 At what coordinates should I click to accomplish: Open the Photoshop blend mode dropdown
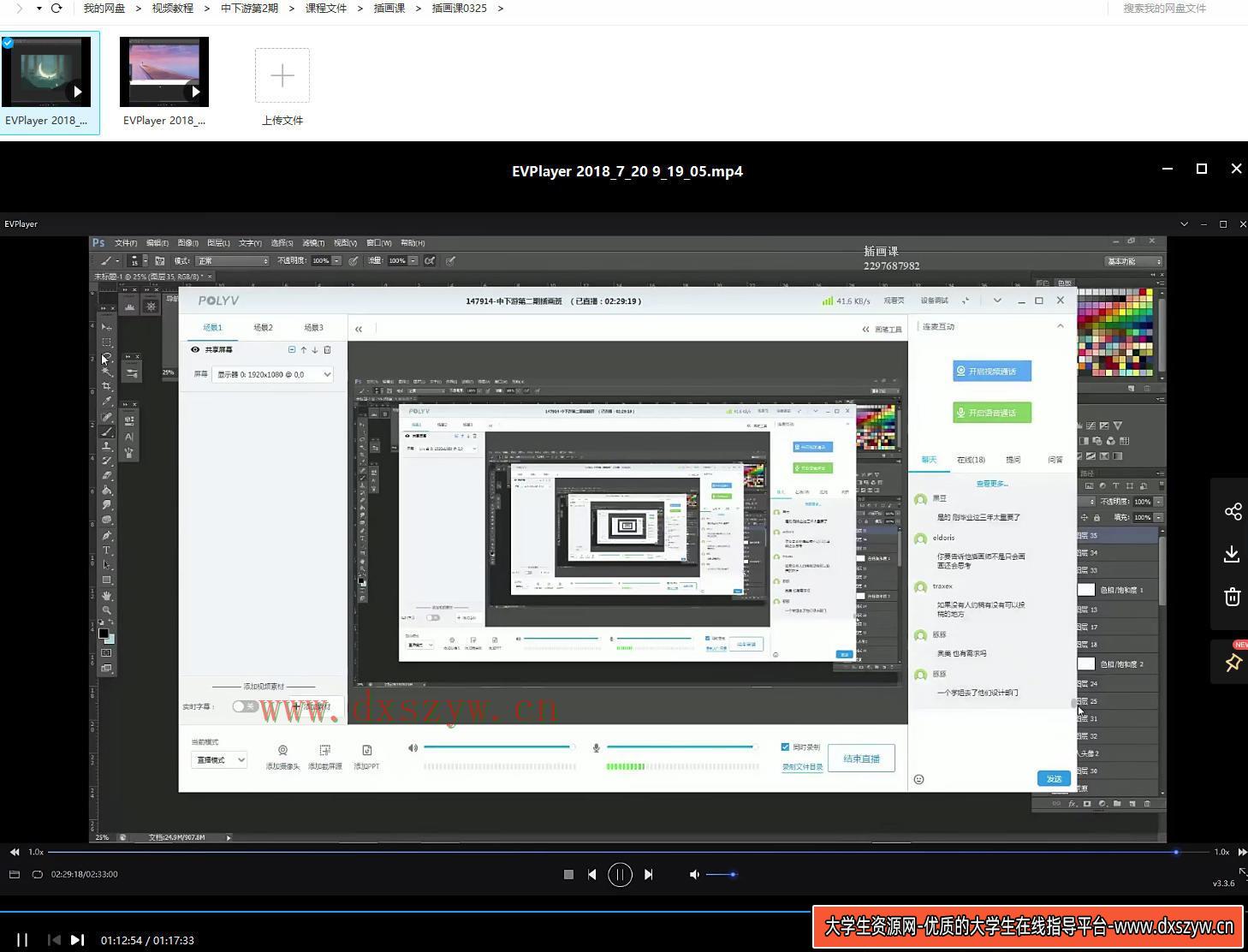233,260
